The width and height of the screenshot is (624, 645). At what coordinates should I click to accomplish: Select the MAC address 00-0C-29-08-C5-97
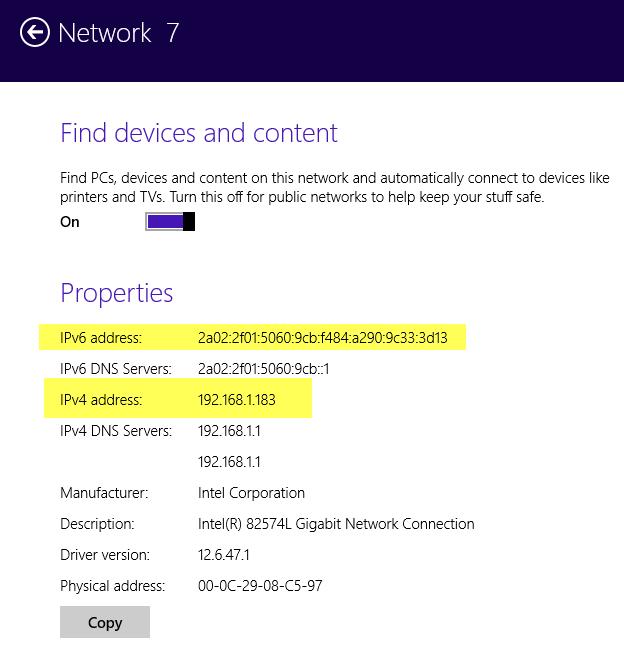tap(260, 586)
